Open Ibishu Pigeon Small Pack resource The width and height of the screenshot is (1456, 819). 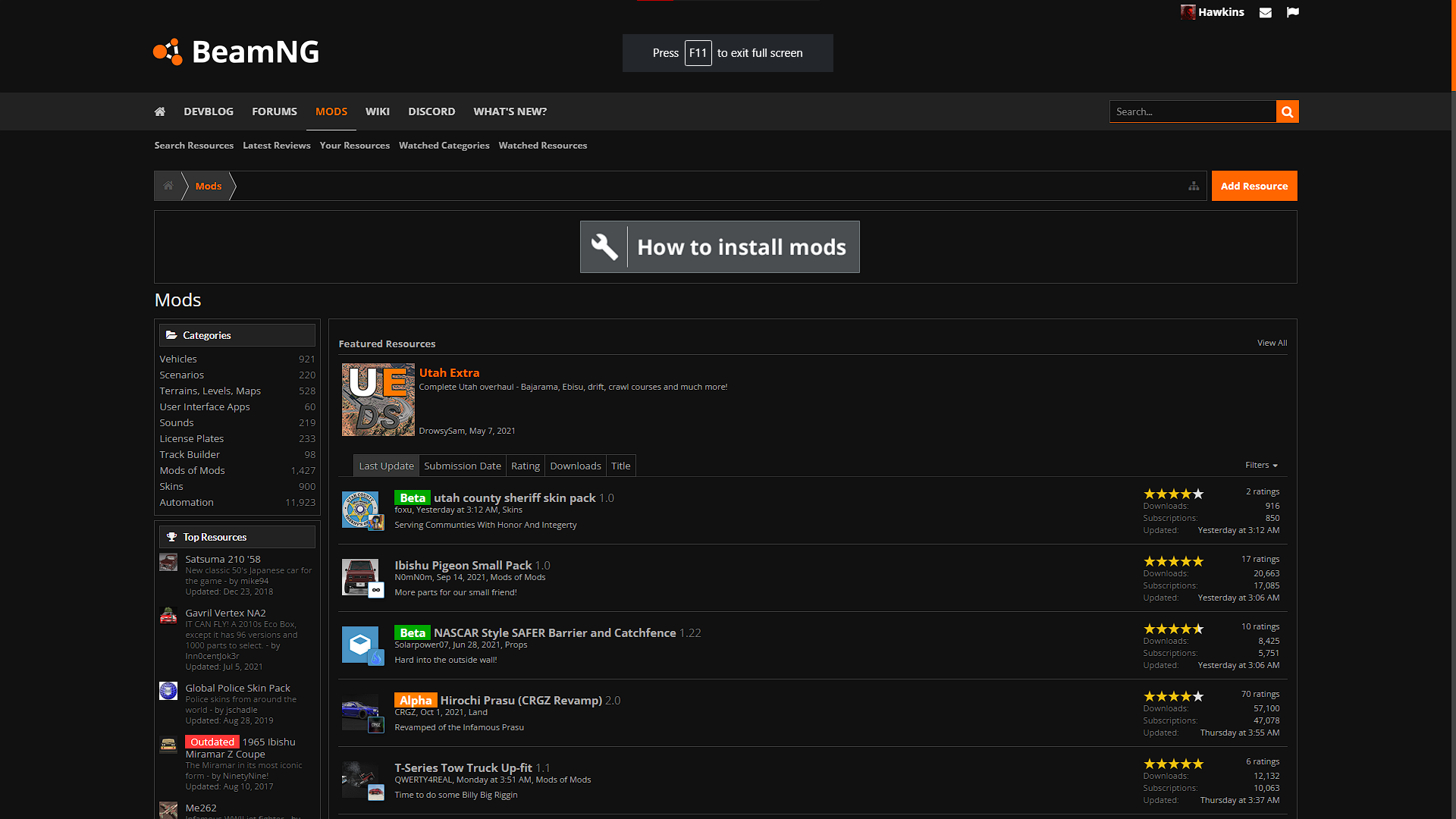(463, 565)
